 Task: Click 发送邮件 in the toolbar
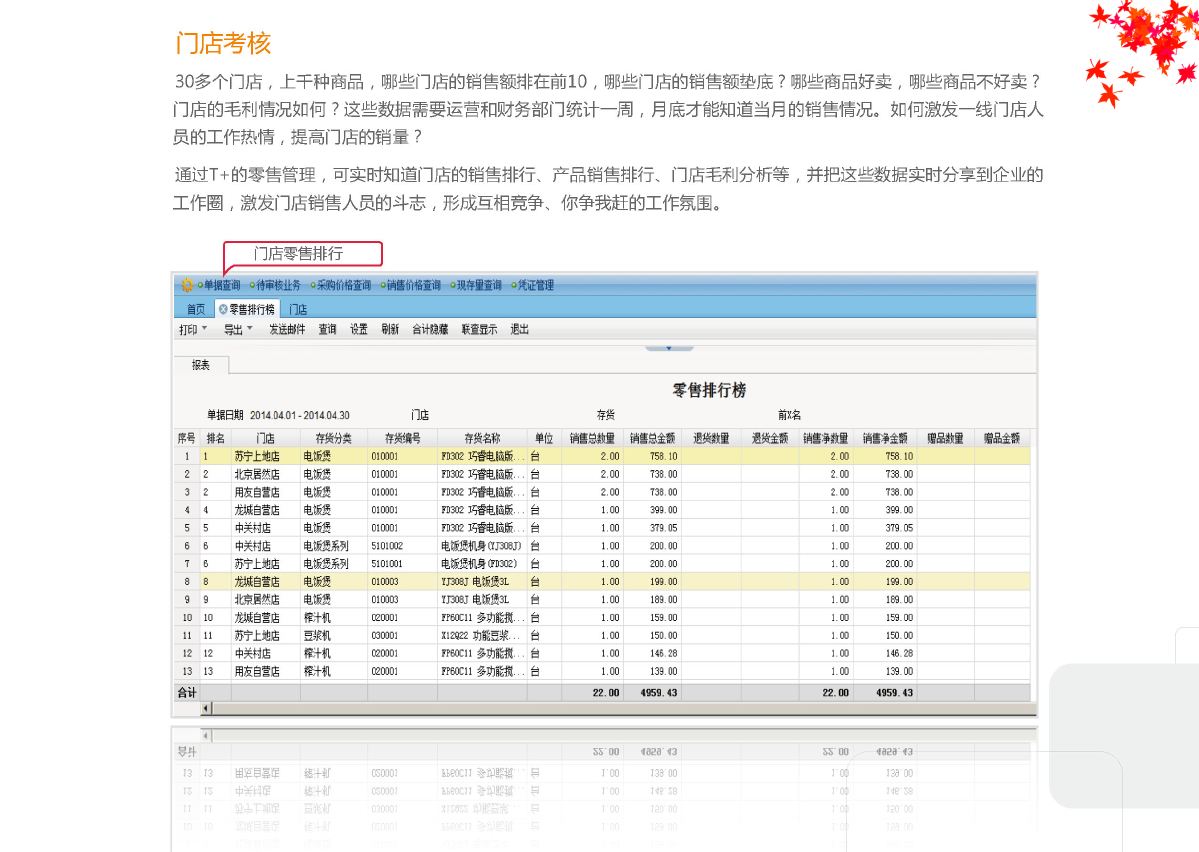point(287,329)
